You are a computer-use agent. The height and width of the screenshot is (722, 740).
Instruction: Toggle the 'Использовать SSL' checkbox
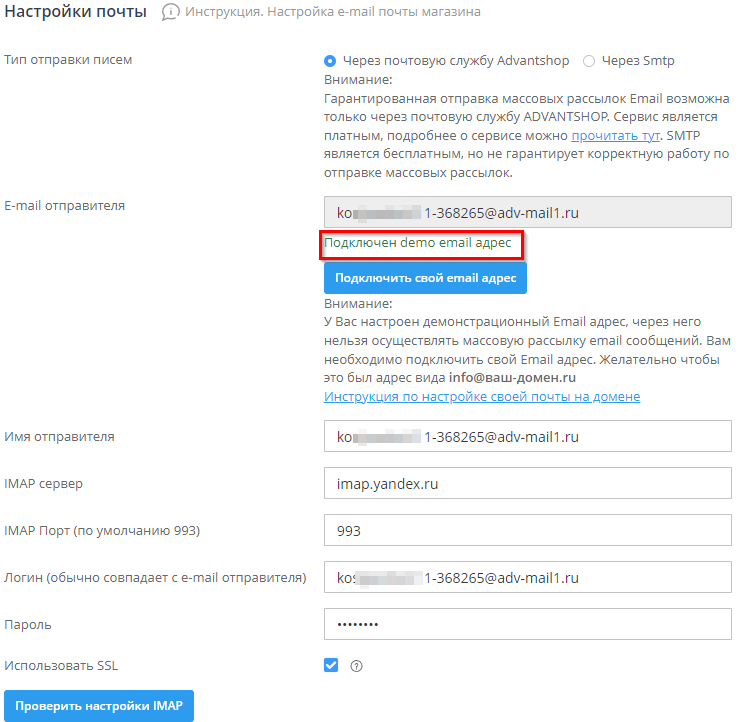tap(331, 665)
